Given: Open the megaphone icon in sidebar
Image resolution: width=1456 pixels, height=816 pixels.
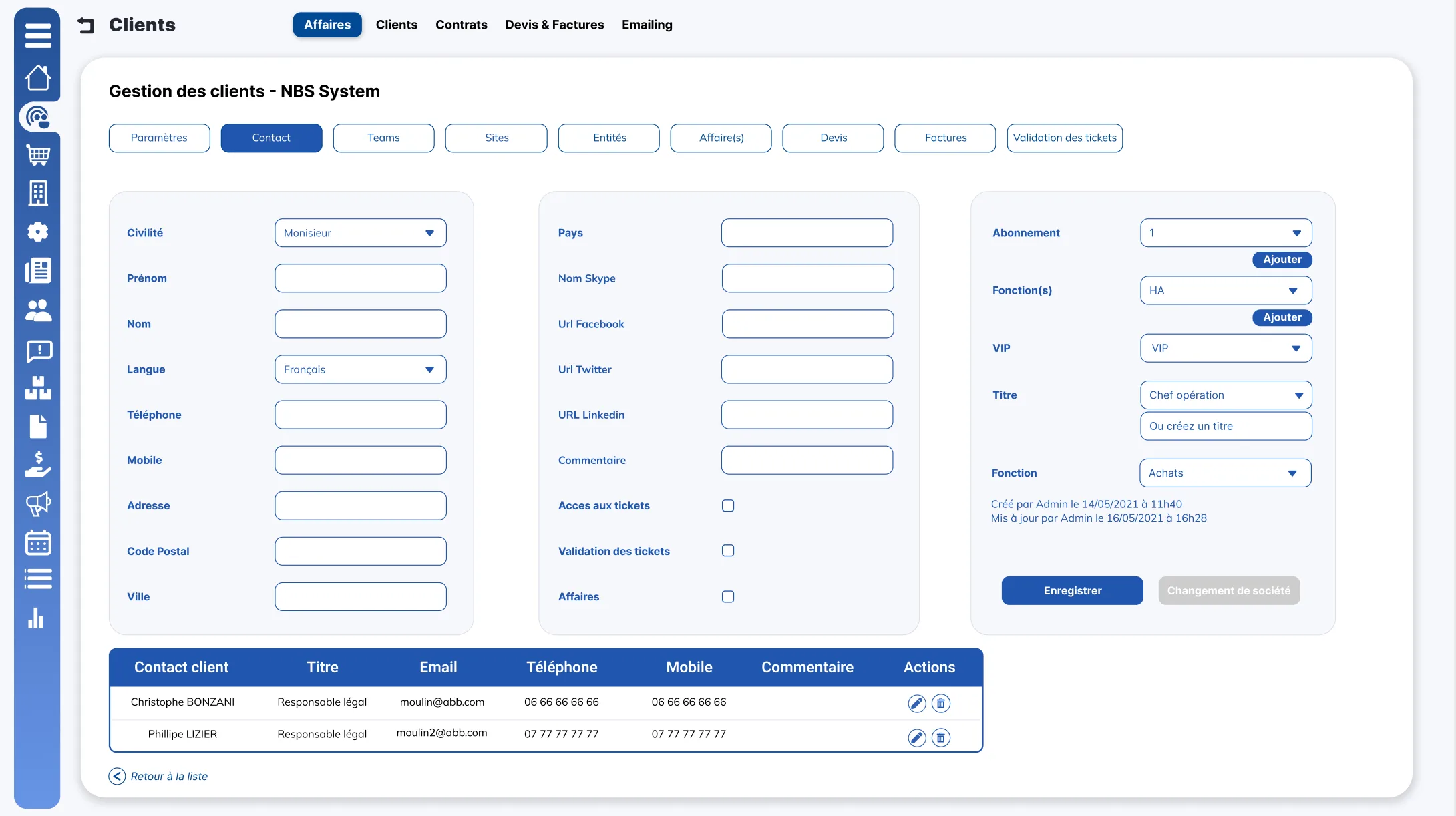Looking at the screenshot, I should [x=38, y=503].
